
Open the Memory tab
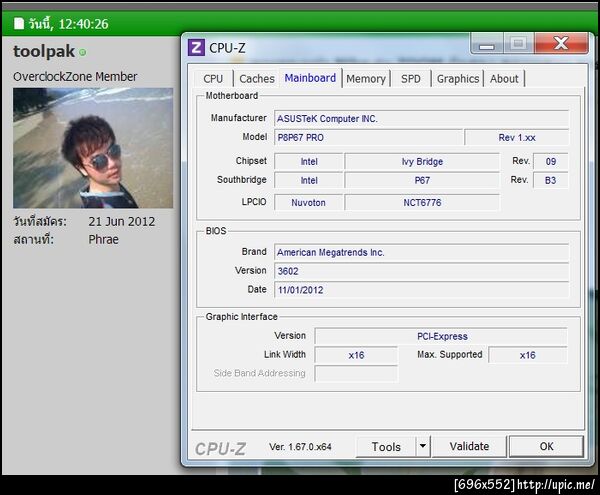(x=366, y=79)
